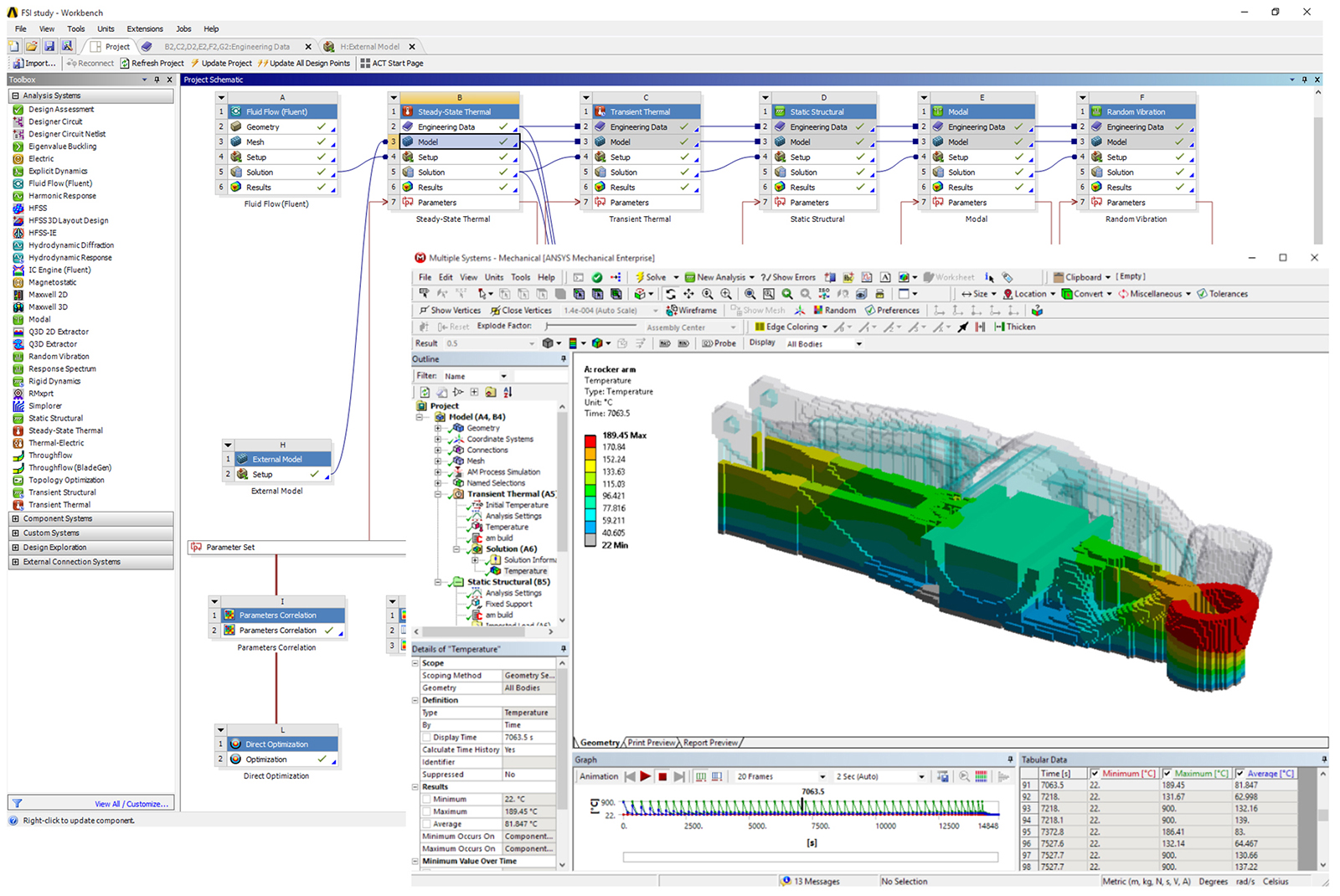The width and height of the screenshot is (1340, 896).
Task: Activate the Worksheet view icon
Action: [948, 277]
